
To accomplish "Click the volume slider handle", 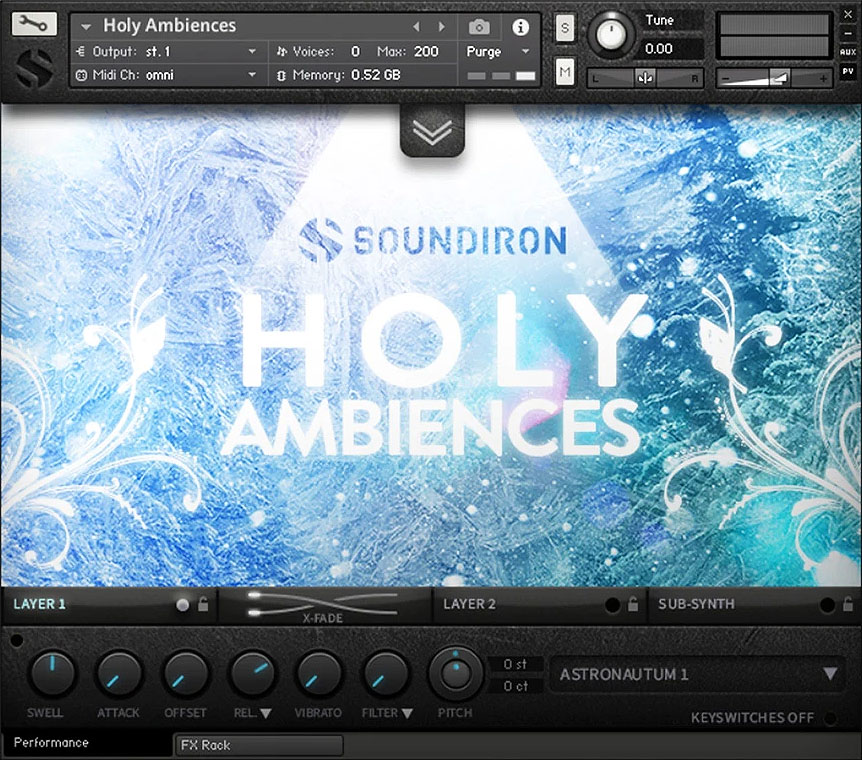I will click(780, 78).
